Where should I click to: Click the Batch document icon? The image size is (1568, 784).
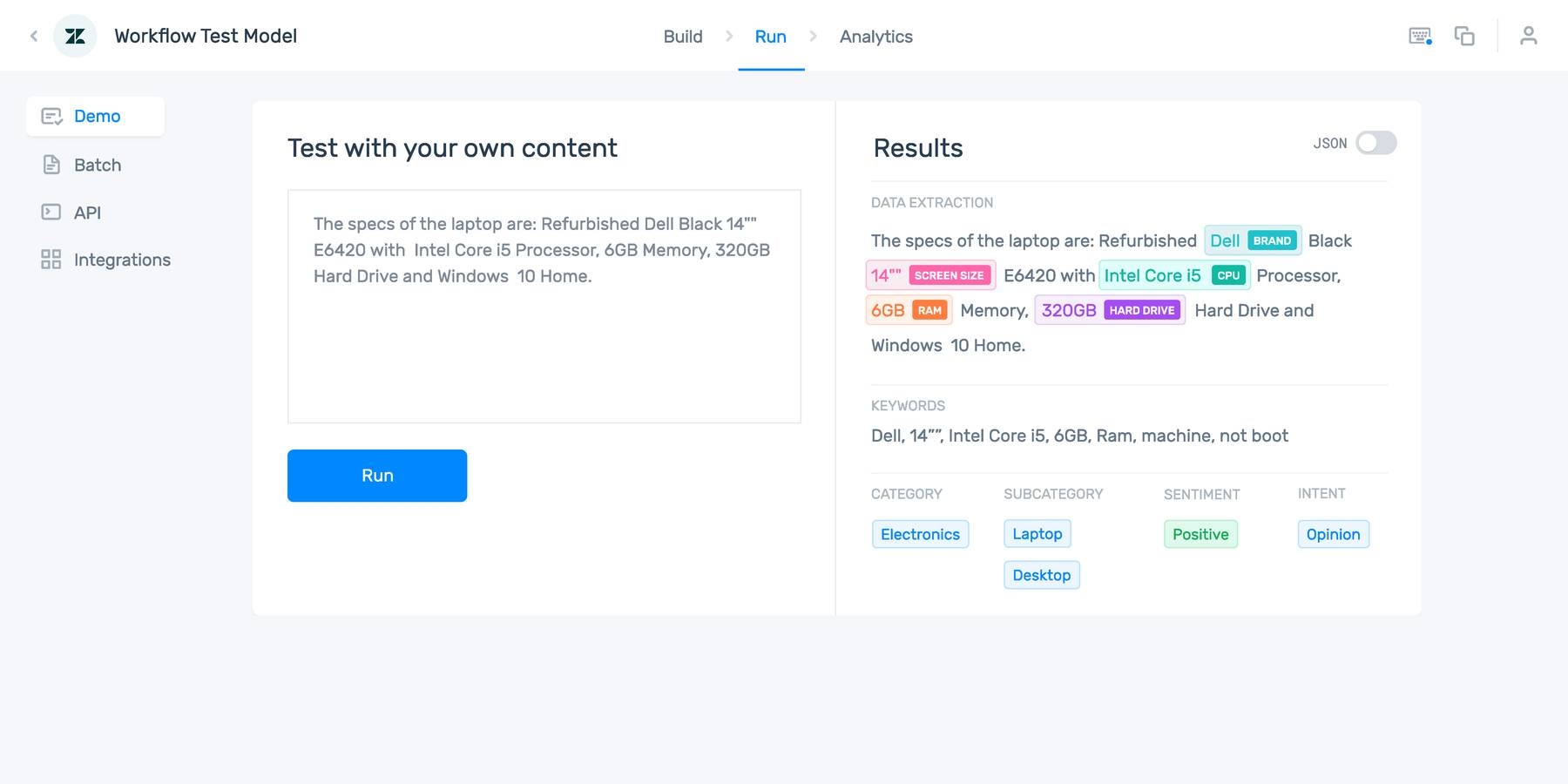point(51,165)
